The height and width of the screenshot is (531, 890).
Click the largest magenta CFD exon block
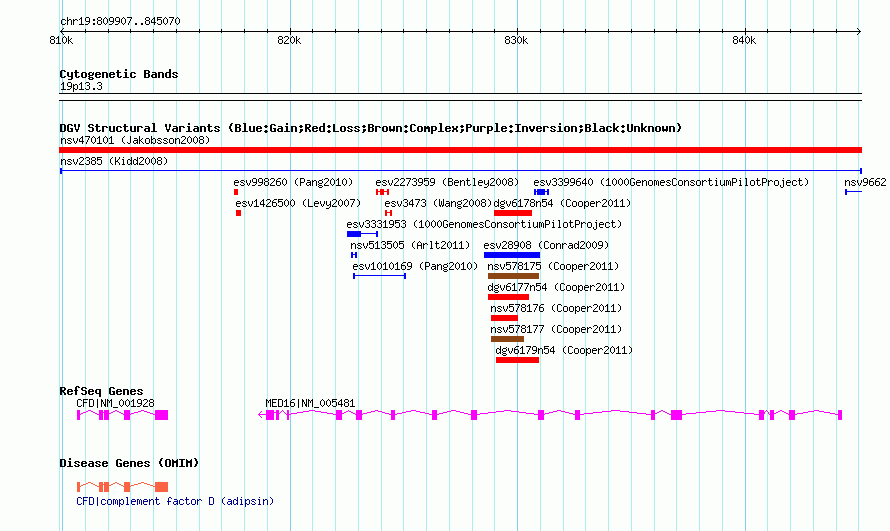pyautogui.click(x=161, y=415)
